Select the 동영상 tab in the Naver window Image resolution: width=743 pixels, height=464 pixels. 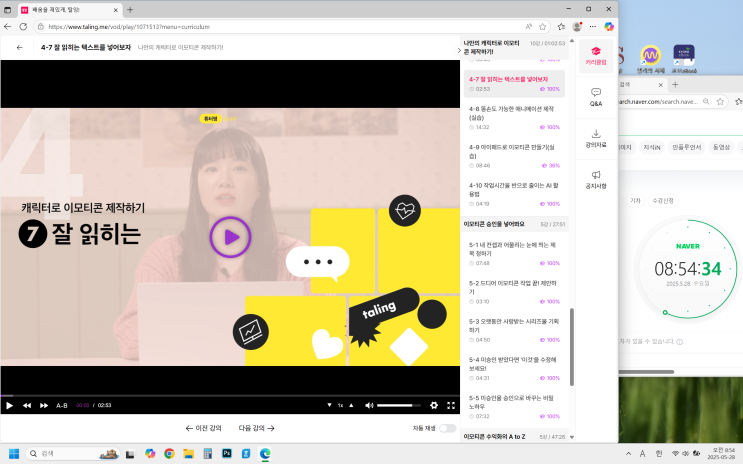721,147
